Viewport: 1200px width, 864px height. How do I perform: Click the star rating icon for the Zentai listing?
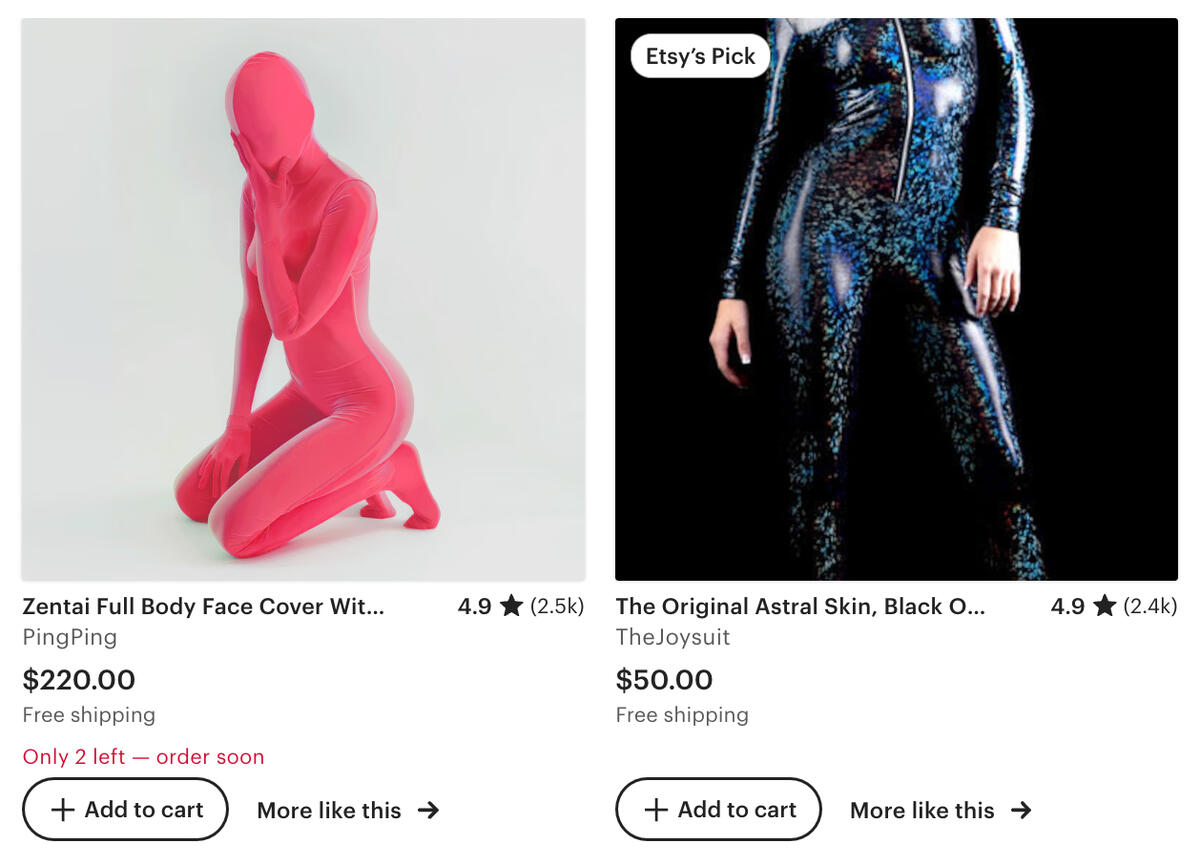pos(511,606)
